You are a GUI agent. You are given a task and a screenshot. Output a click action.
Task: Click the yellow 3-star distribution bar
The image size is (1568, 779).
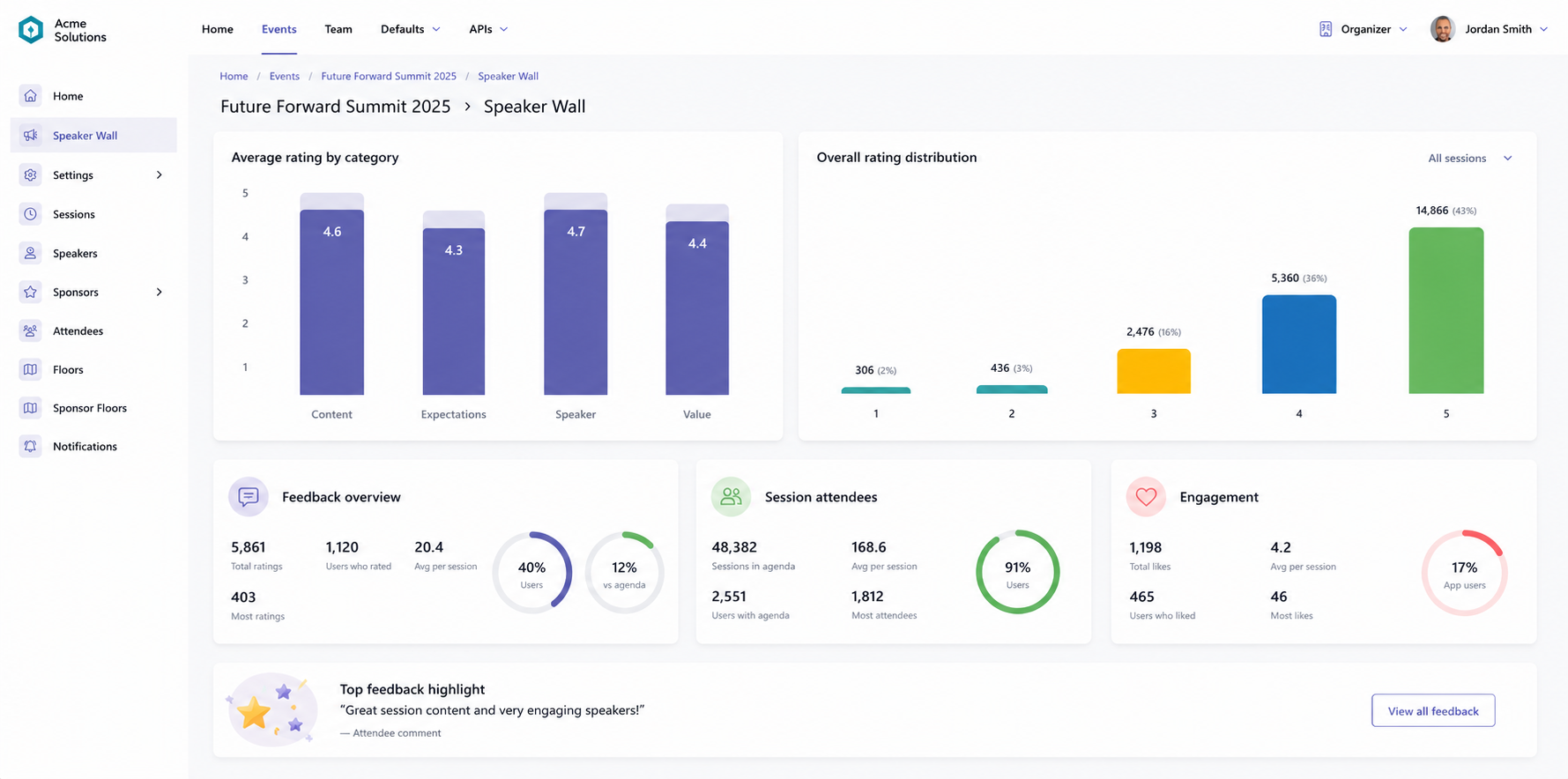[x=1154, y=371]
